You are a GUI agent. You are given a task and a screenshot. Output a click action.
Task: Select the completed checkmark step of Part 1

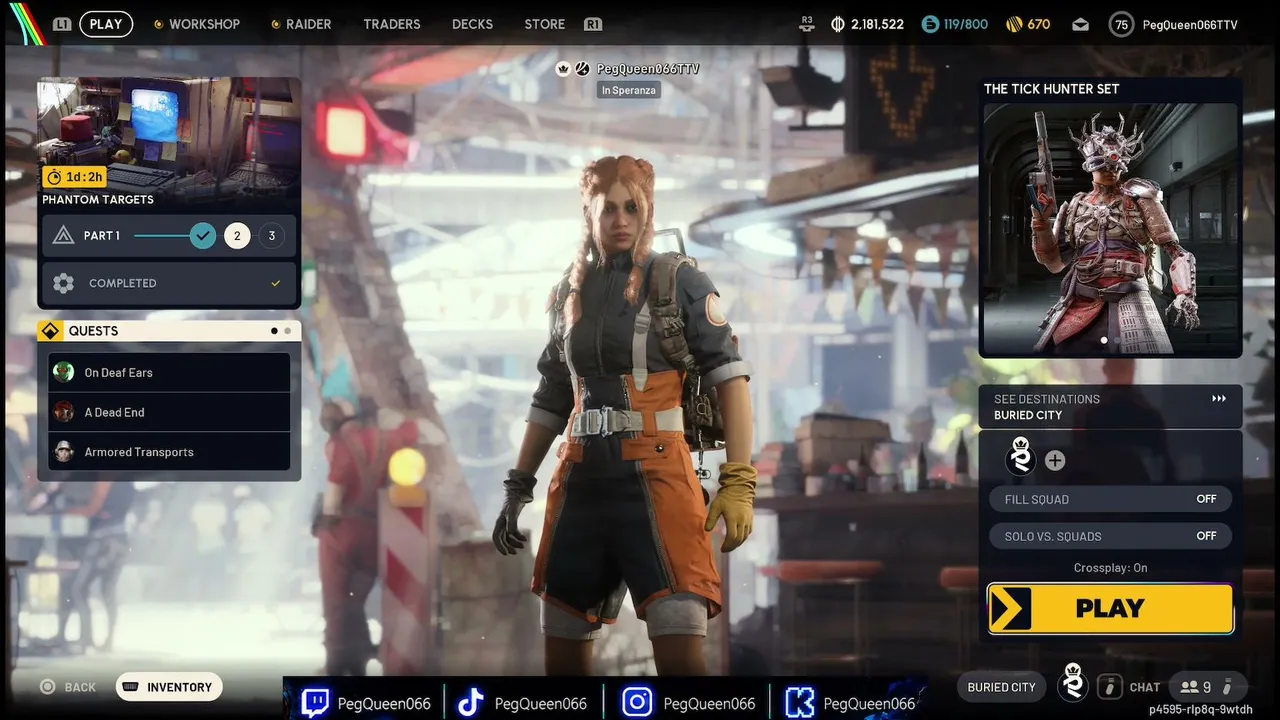click(203, 236)
